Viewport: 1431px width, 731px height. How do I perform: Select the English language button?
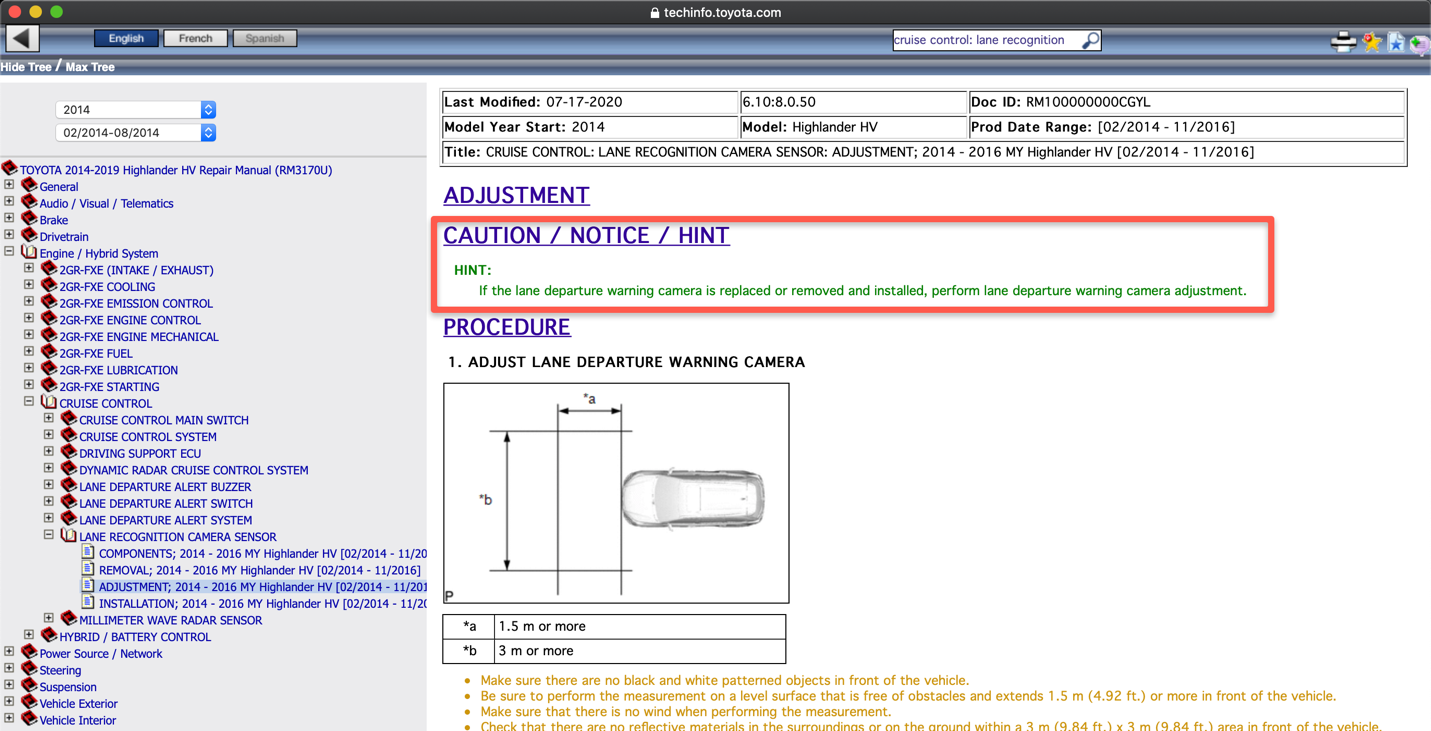[x=126, y=37]
